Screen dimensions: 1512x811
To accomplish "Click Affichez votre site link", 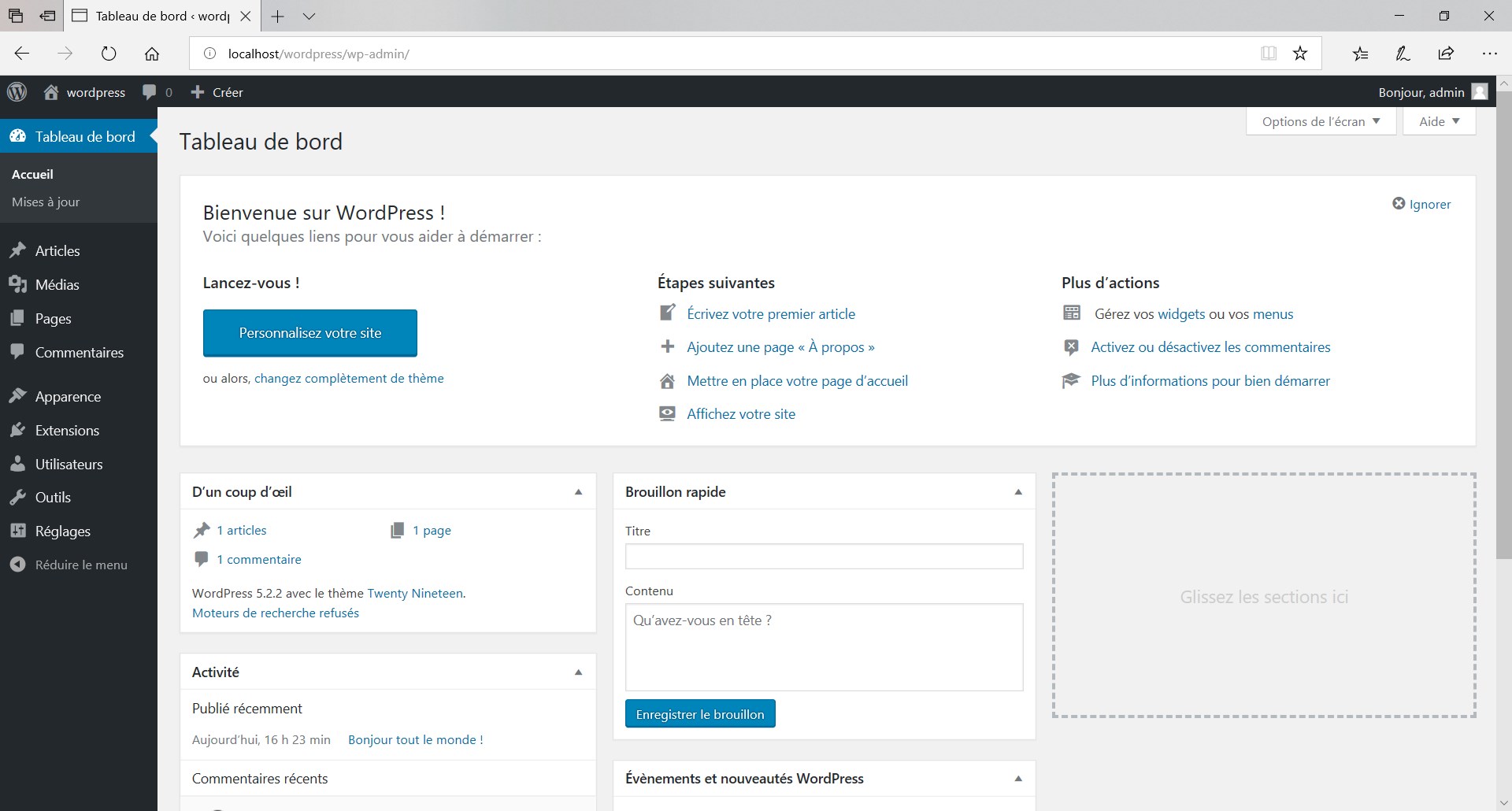I will click(741, 414).
